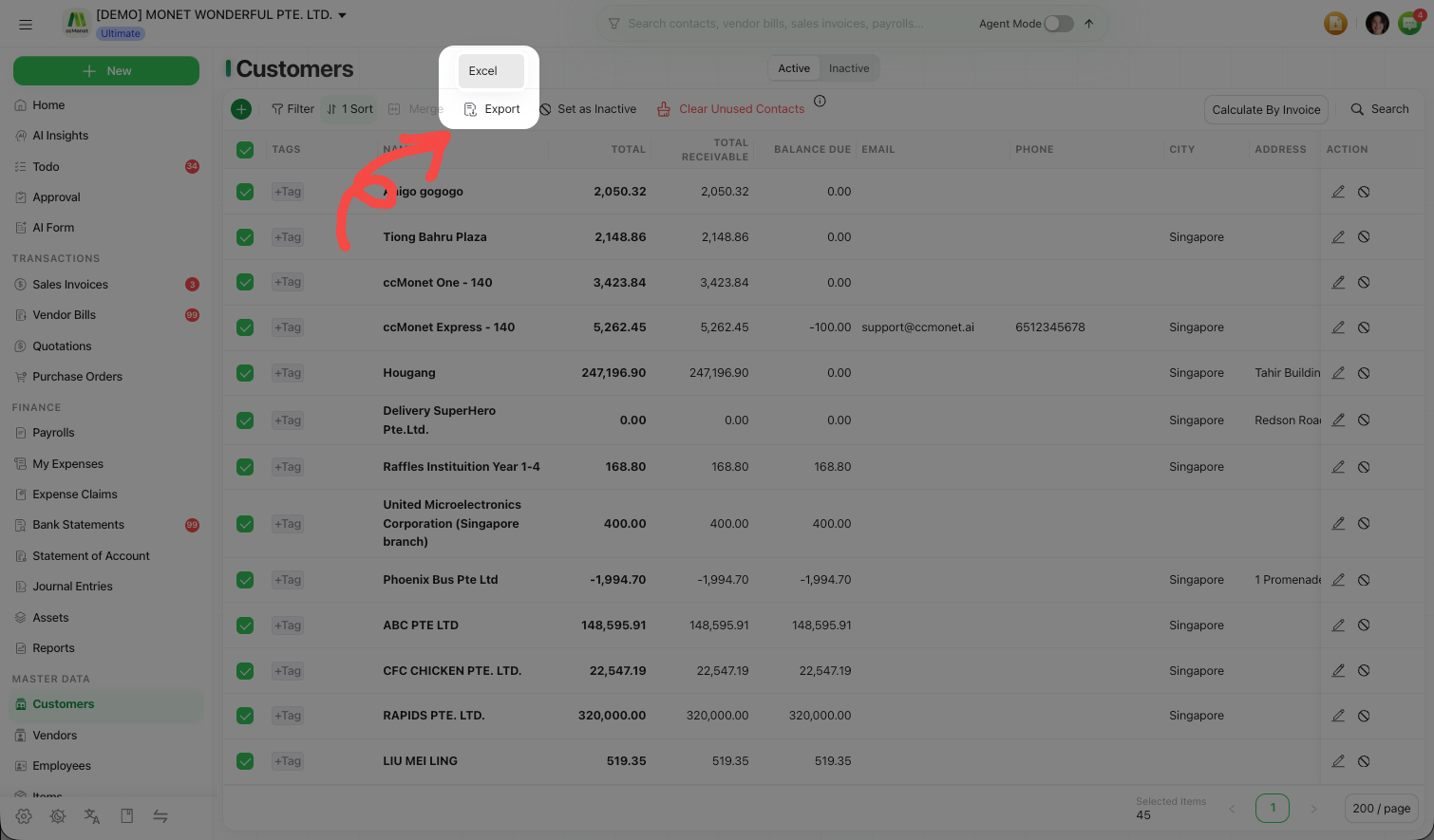
Task: Uncheck the select-all header checkbox
Action: pyautogui.click(x=245, y=150)
